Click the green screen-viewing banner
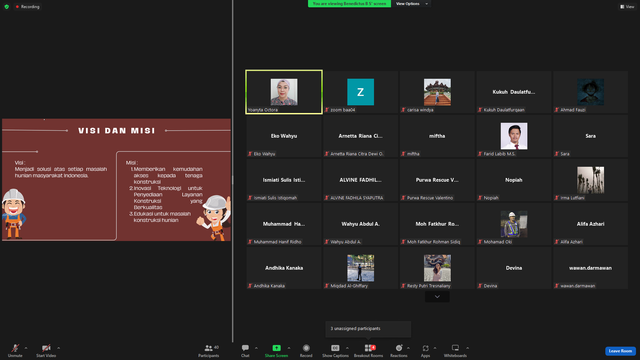 pyautogui.click(x=349, y=4)
